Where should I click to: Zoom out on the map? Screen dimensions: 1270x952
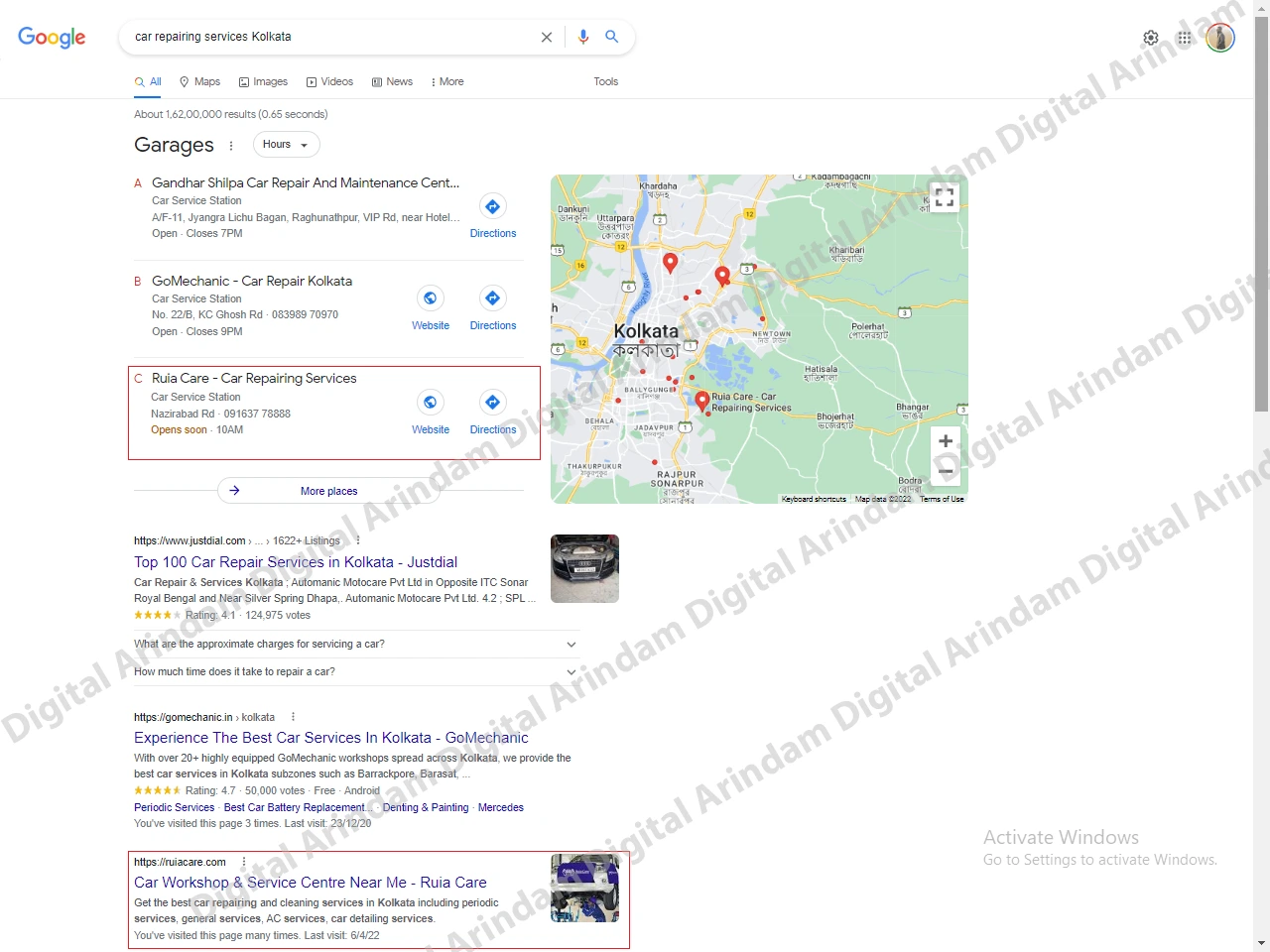pos(946,470)
